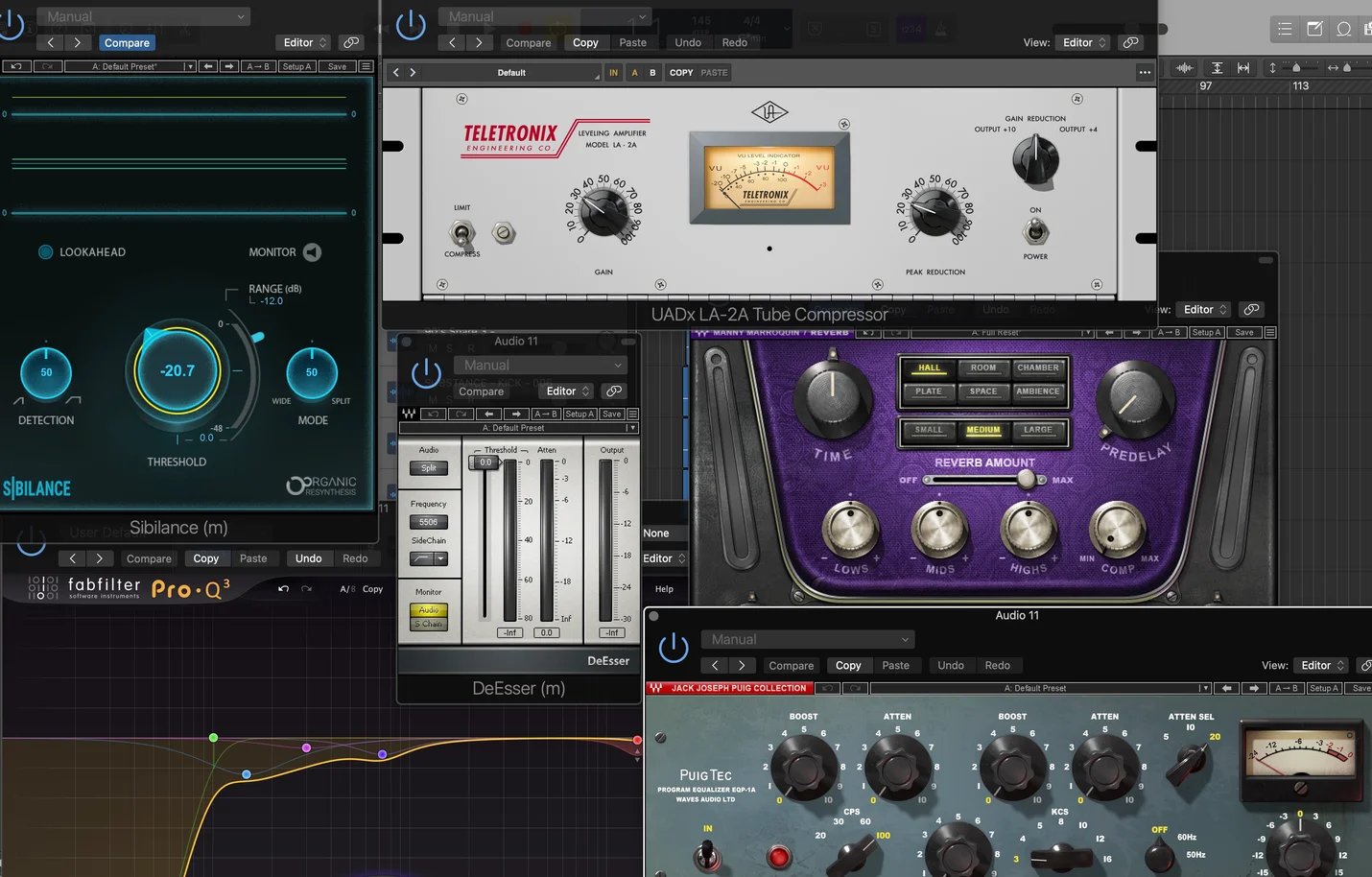
Task: Open Editor dropdown in Sibilance window
Action: coord(304,42)
